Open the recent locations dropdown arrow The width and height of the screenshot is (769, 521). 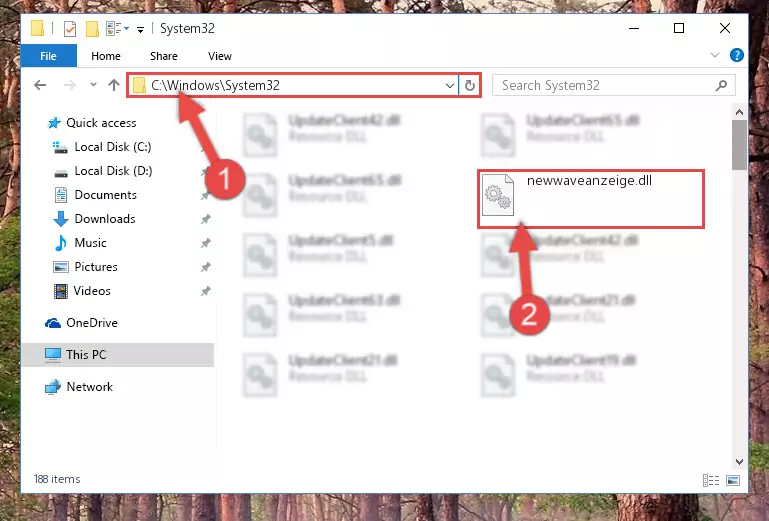click(x=93, y=85)
